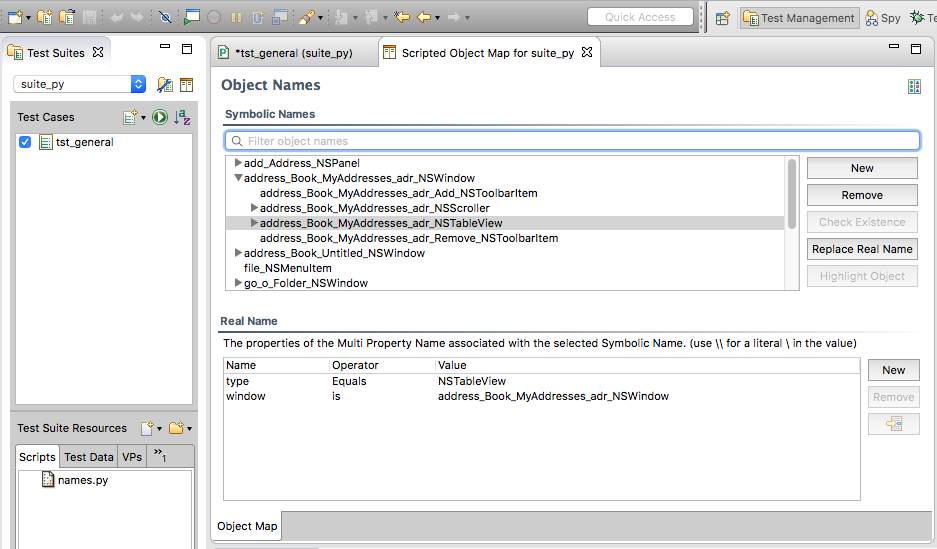Screen dimensions: 937x549
Task: Open the suite_py suite dropdown
Action: [80, 85]
